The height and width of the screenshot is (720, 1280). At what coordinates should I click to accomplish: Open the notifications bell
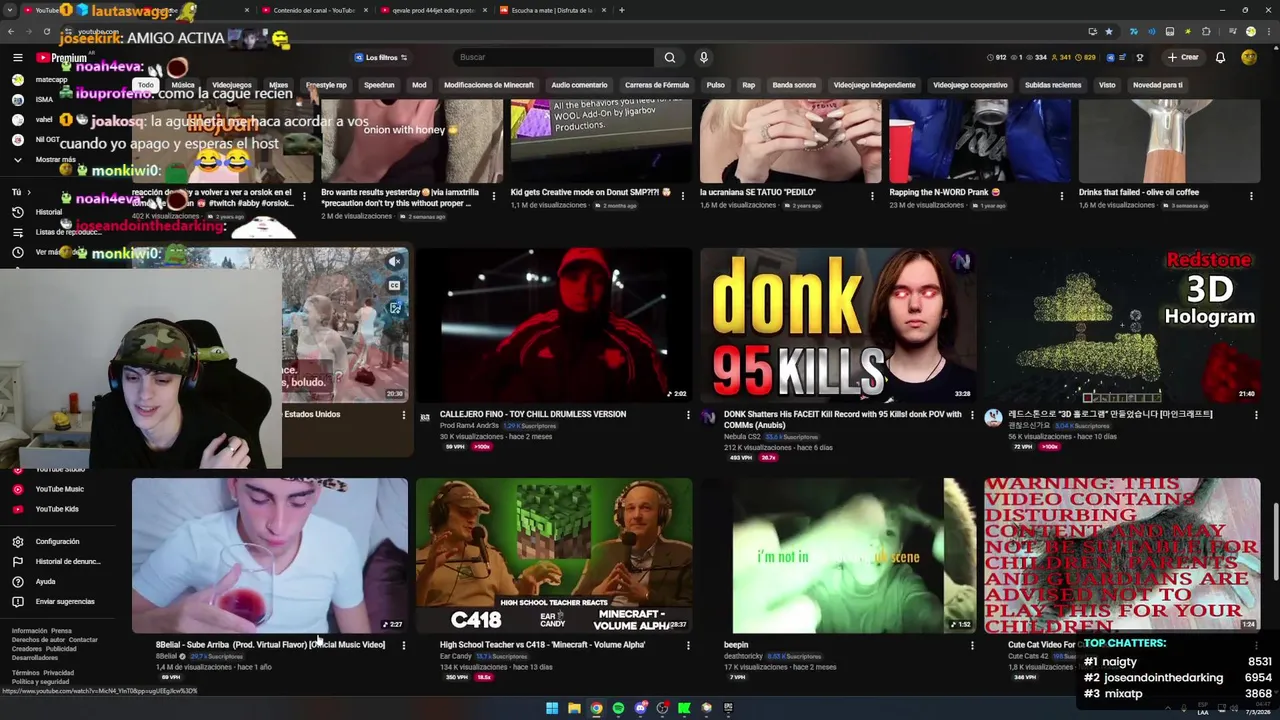[x=1220, y=57]
